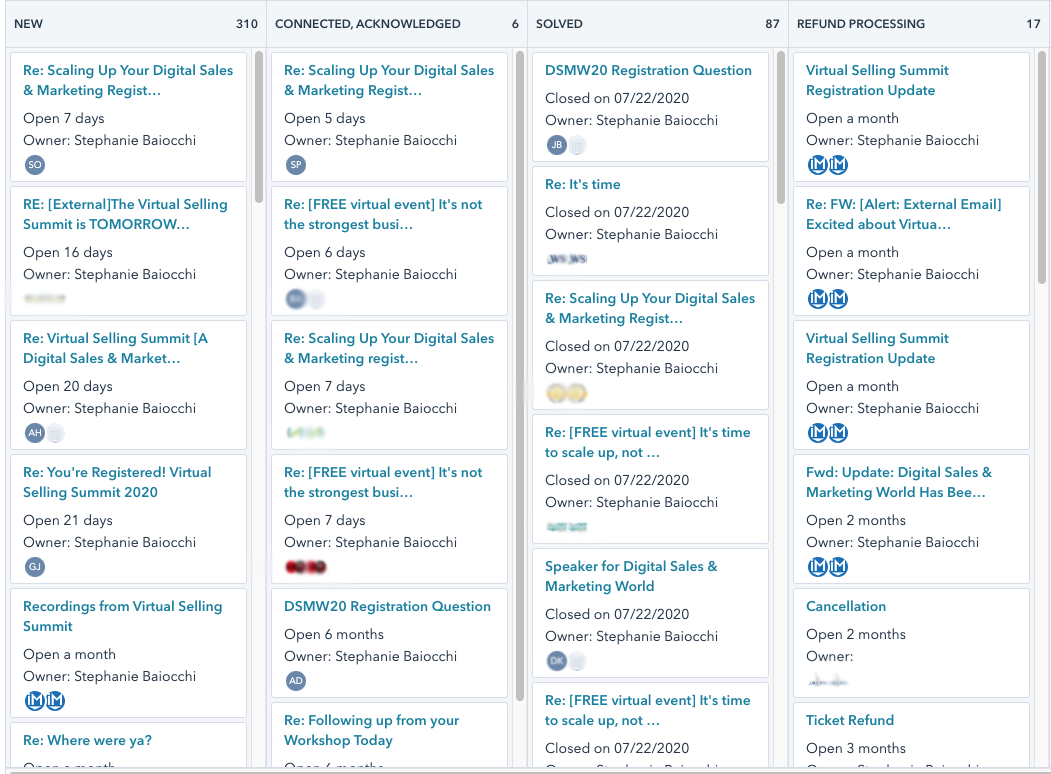Click the DK avatar on the Speaker ticket
Viewport: 1051px width, 774px height.
pyautogui.click(x=557, y=661)
